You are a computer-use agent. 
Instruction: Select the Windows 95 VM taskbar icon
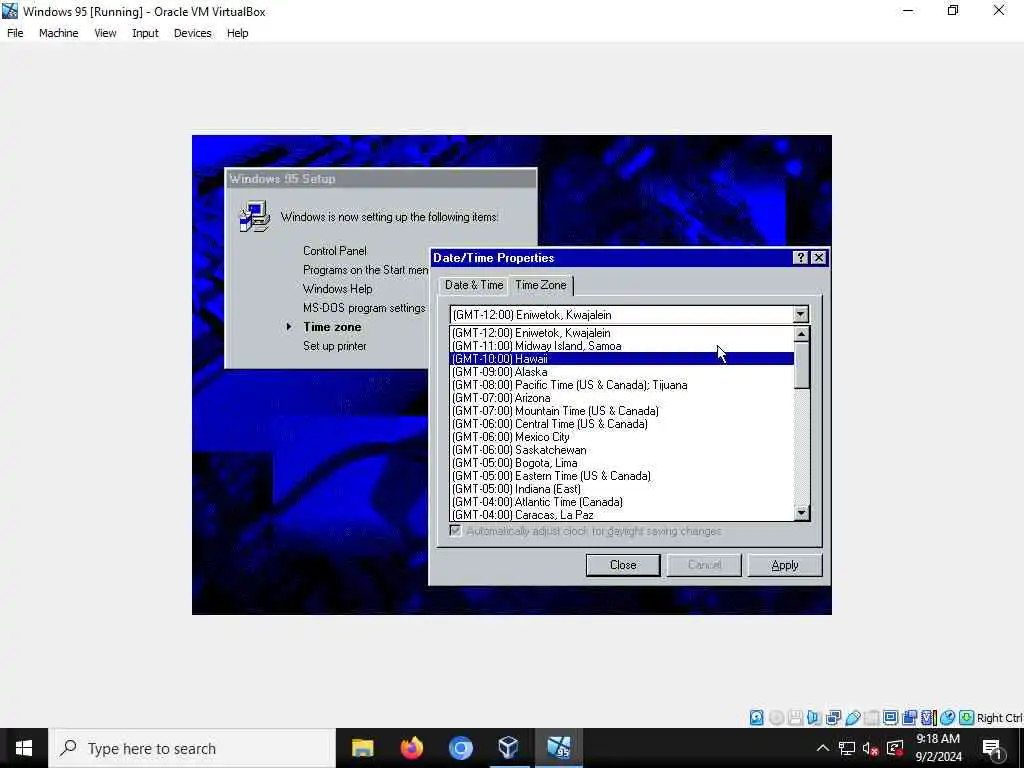coord(558,748)
